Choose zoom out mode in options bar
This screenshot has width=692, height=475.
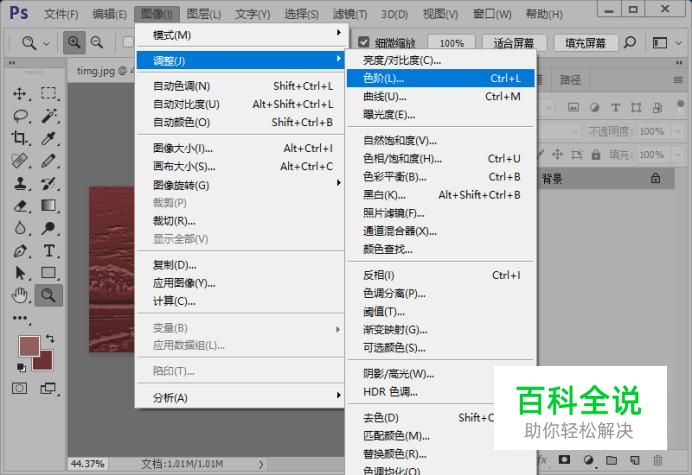(x=97, y=43)
